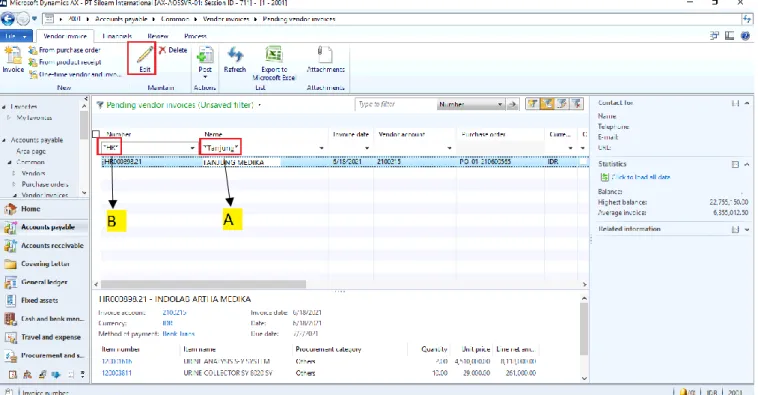Screen dimensions: 758x395
Task: Switch to the Vendor invoice tab
Action: click(x=65, y=36)
